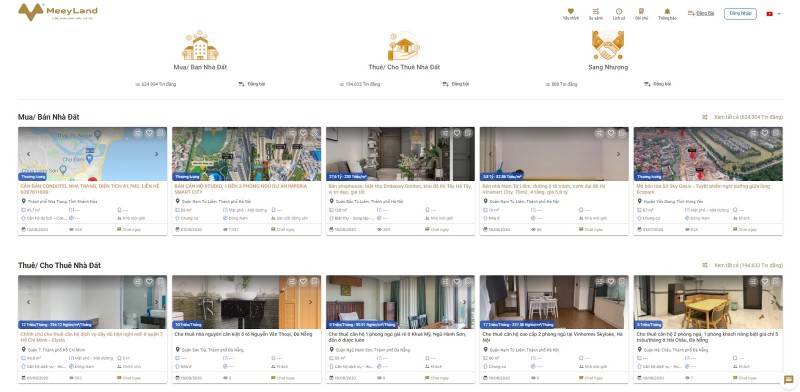
Task: Open the Yêu thích favorites header icon
Action: pos(570,14)
